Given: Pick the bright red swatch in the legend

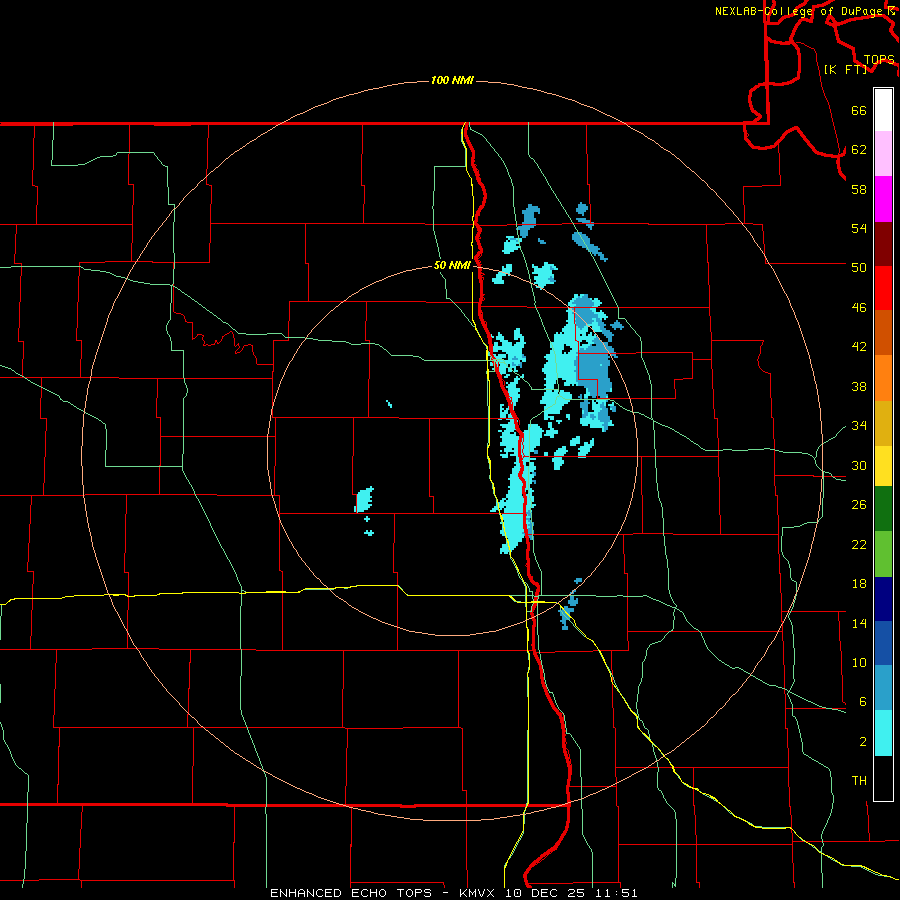Looking at the screenshot, I should (x=883, y=288).
